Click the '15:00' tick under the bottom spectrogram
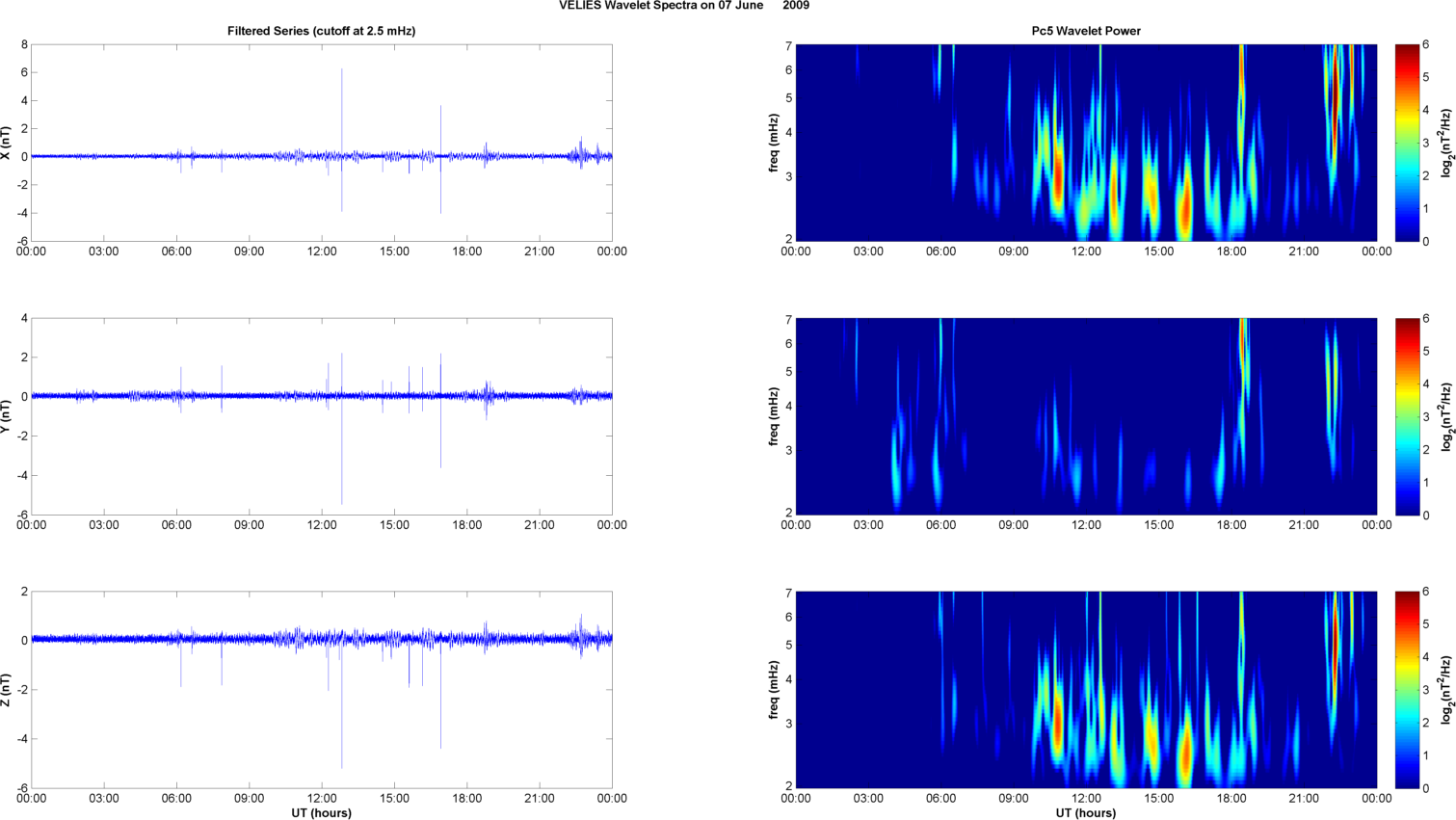The width and height of the screenshot is (1456, 820). tap(1159, 799)
